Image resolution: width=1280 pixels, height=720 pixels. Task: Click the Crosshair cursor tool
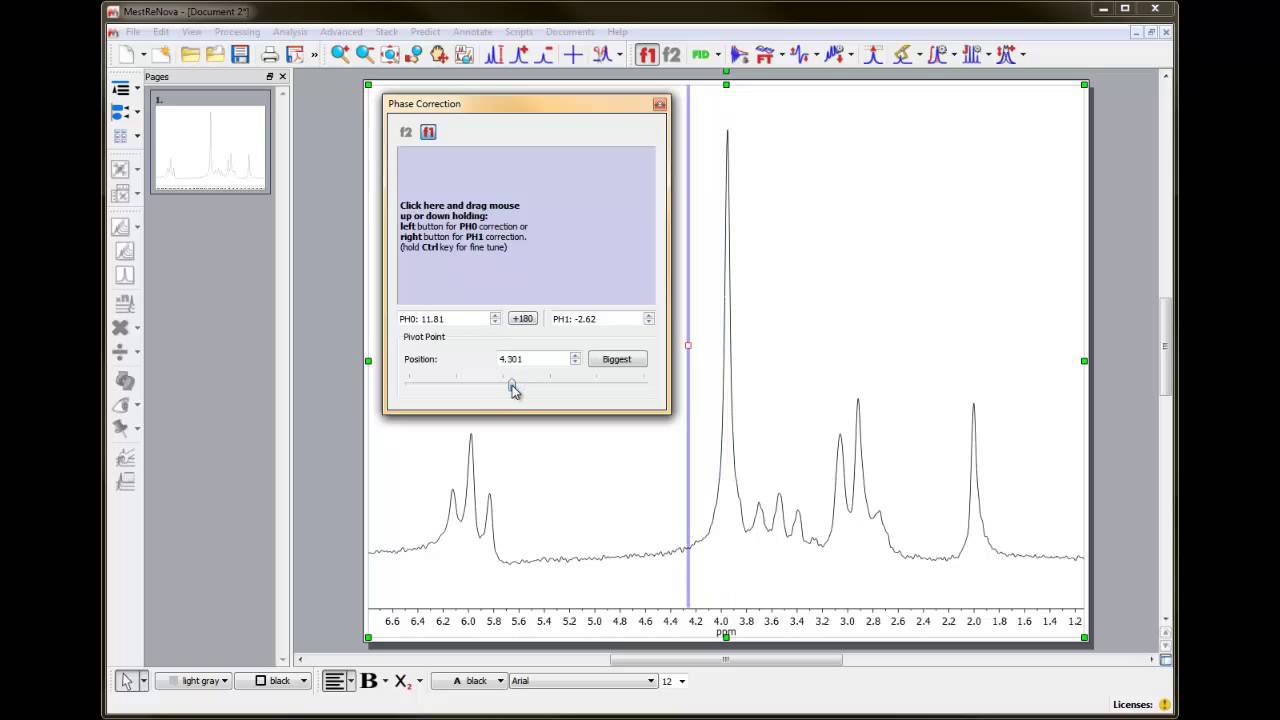pyautogui.click(x=573, y=54)
